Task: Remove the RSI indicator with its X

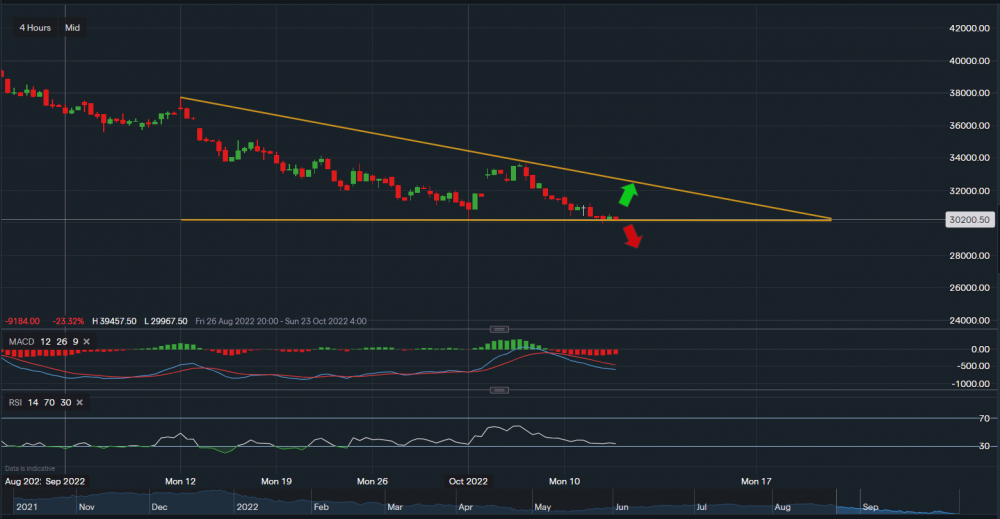Action: 79,402
